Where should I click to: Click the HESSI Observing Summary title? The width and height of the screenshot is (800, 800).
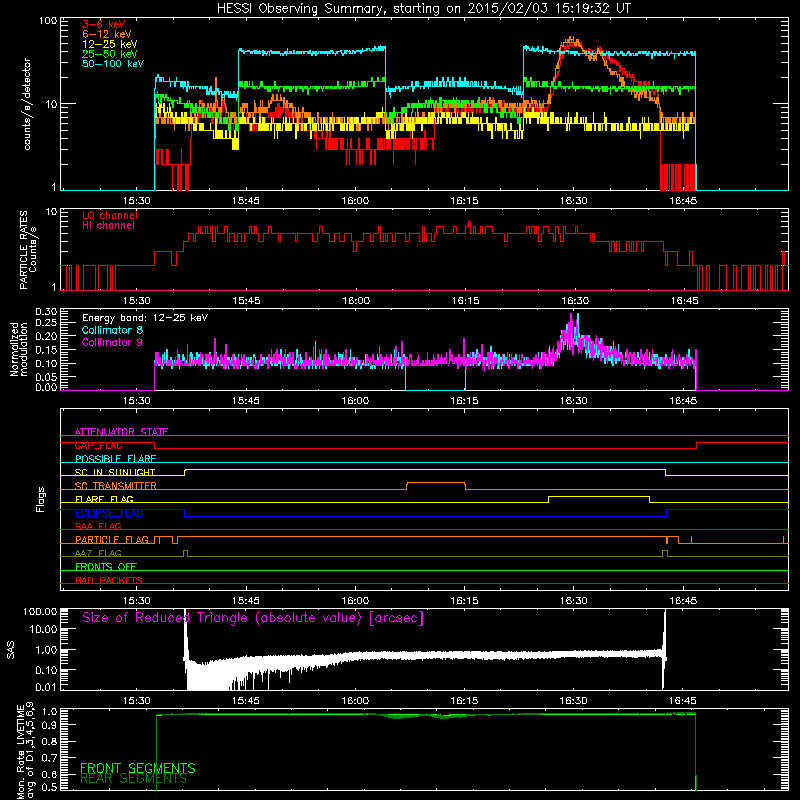pos(423,9)
